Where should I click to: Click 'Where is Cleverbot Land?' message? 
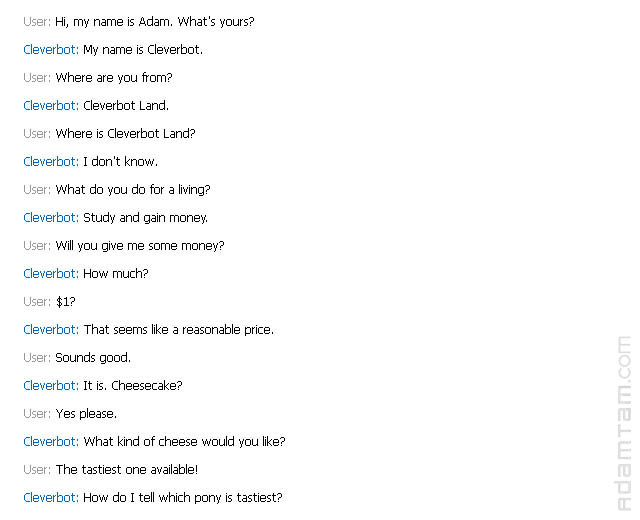pyautogui.click(x=125, y=133)
